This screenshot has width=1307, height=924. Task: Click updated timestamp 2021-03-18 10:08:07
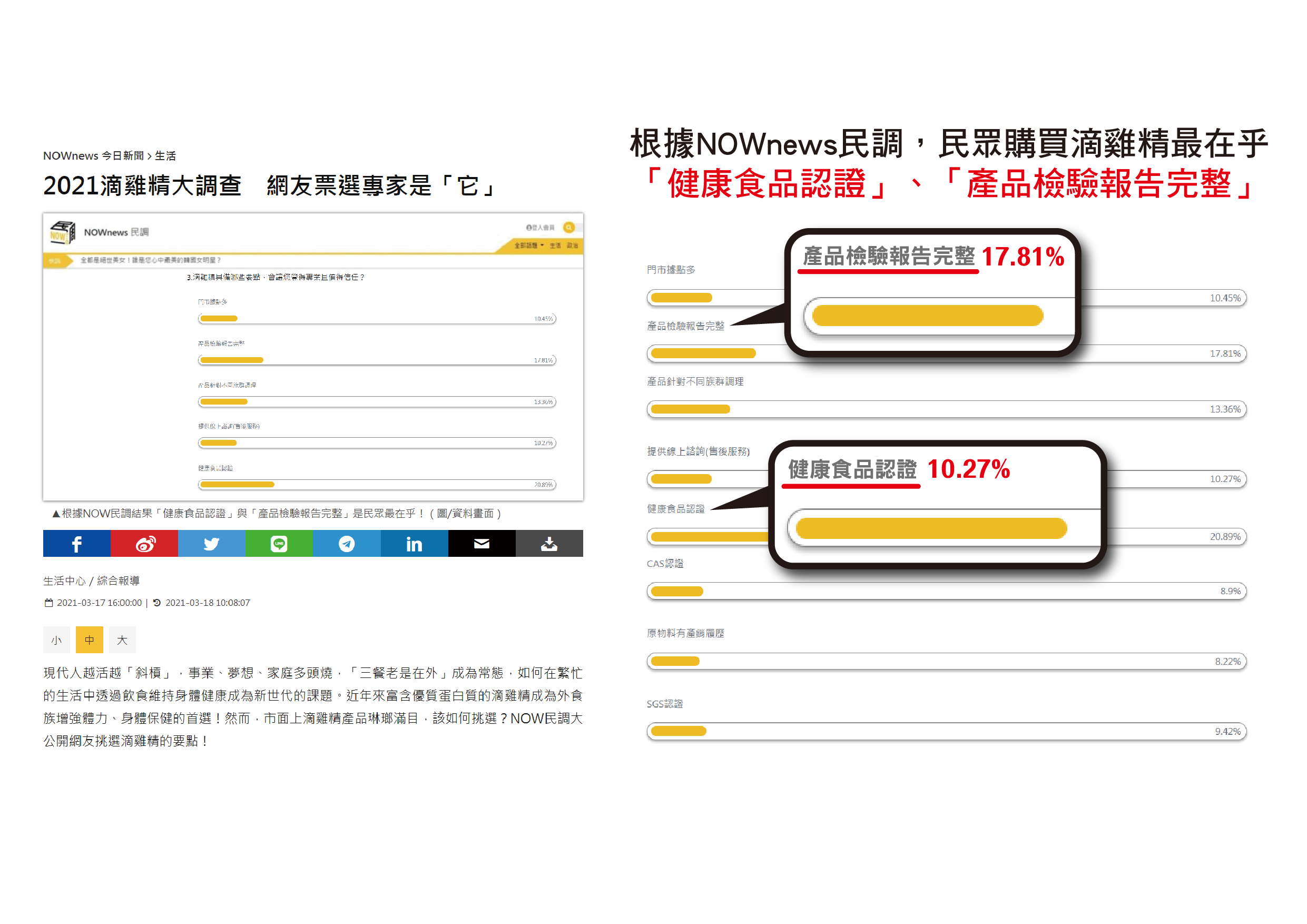208,603
